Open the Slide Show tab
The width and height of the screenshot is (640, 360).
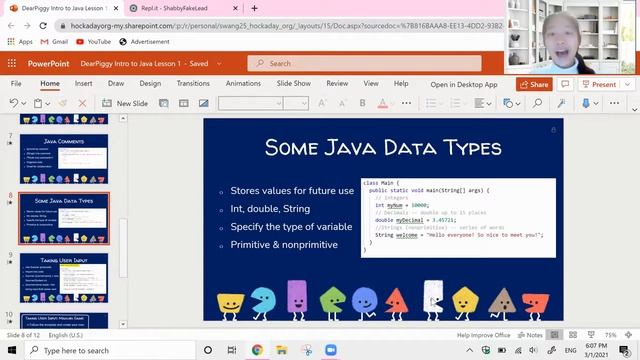tap(293, 83)
